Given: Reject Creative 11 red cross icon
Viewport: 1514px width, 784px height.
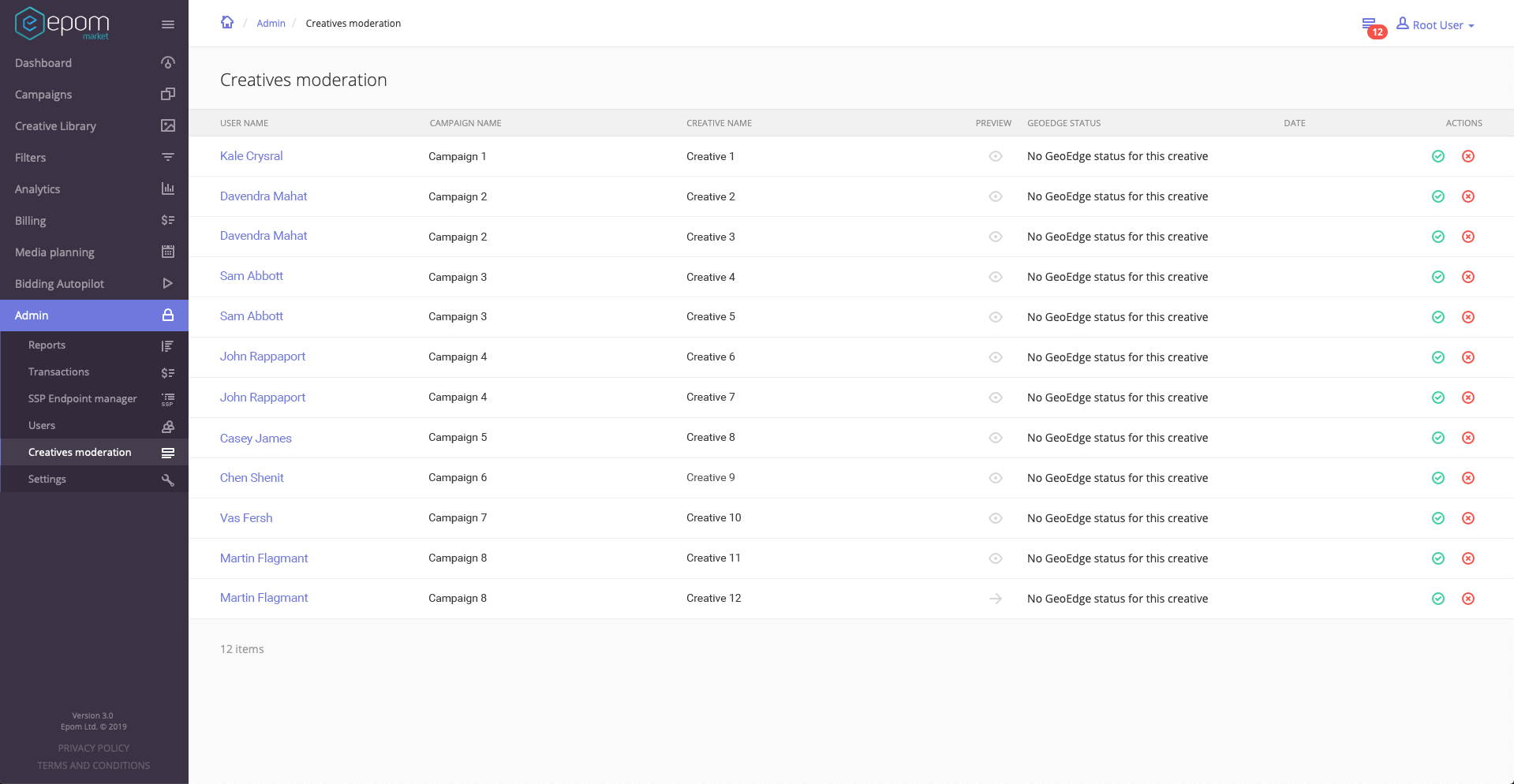Looking at the screenshot, I should tap(1468, 558).
